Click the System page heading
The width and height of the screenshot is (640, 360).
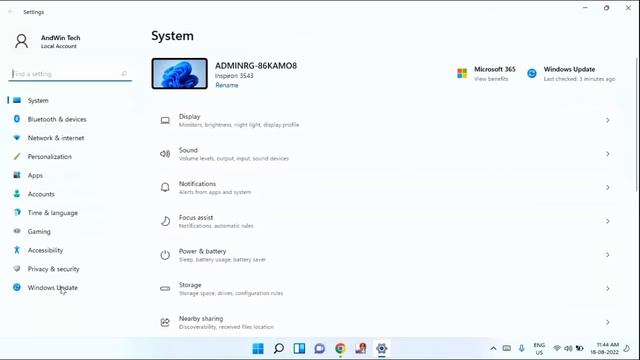pyautogui.click(x=172, y=36)
